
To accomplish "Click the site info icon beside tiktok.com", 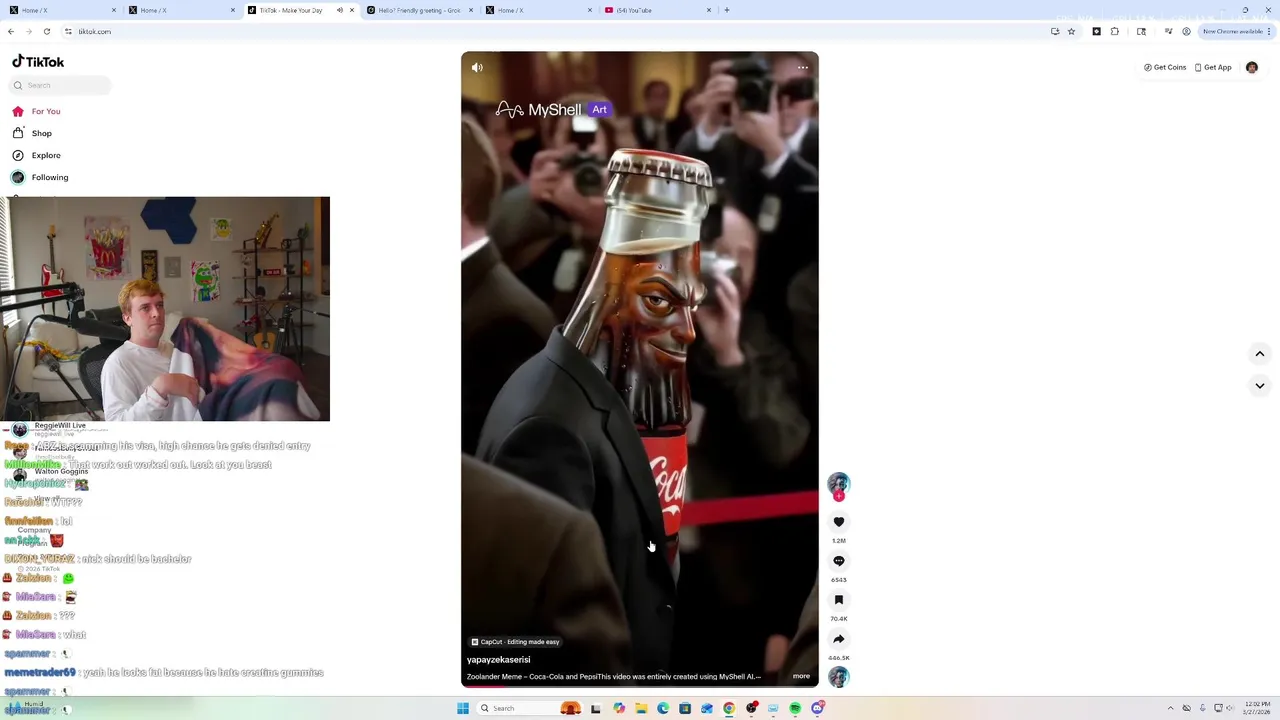I will coord(68,31).
